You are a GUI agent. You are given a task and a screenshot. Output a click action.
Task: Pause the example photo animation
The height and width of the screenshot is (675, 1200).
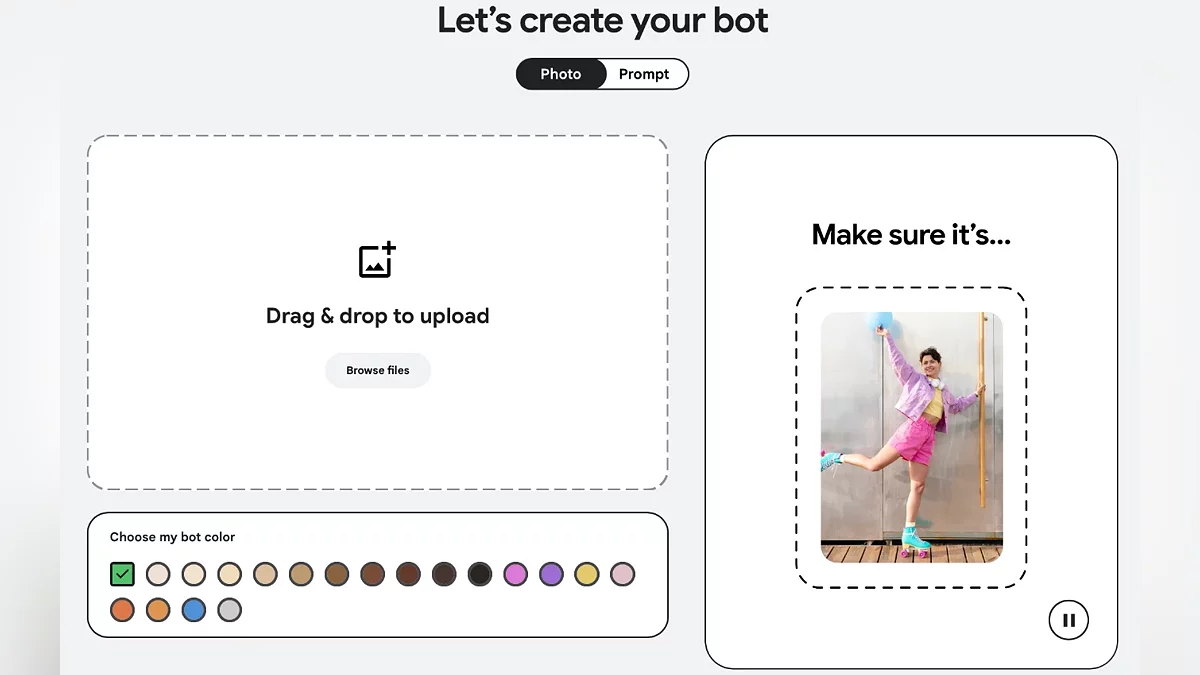1068,620
